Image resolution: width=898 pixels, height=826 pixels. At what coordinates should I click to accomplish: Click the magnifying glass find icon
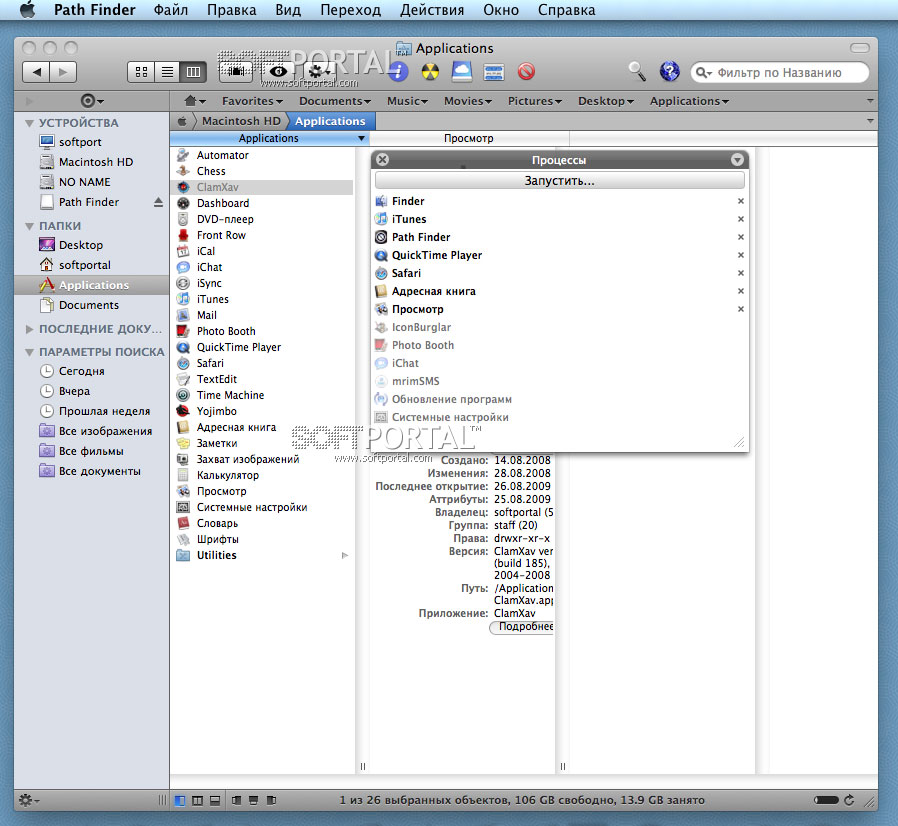637,72
